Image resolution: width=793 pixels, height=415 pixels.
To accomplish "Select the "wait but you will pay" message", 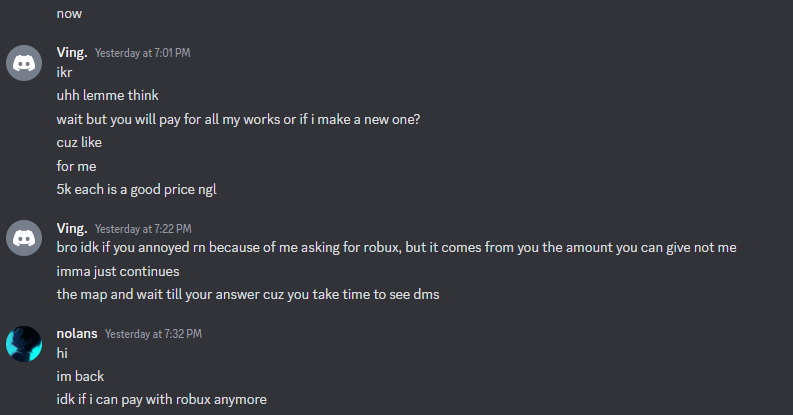I will point(238,119).
